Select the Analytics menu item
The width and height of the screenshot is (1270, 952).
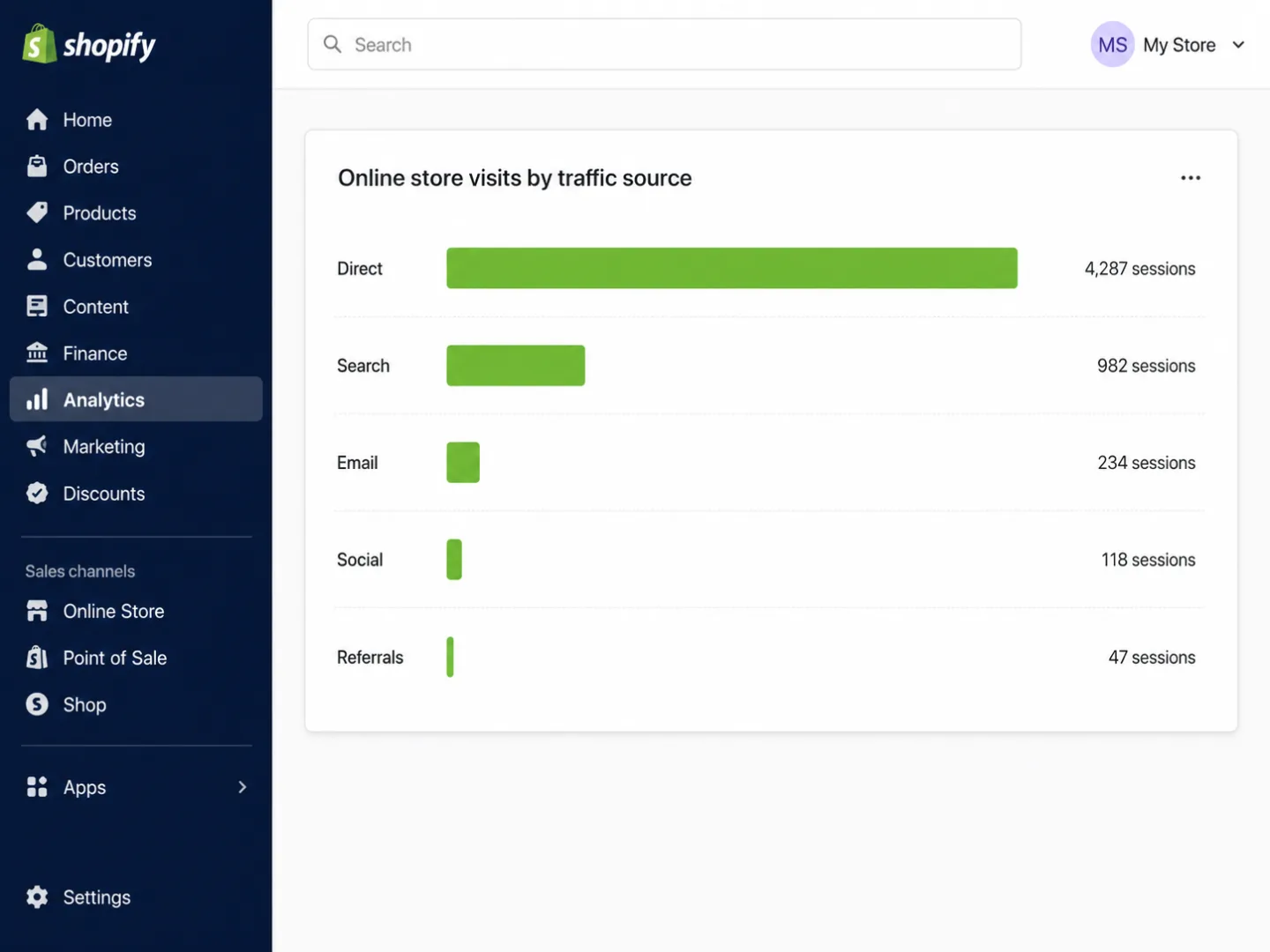pyautogui.click(x=136, y=399)
